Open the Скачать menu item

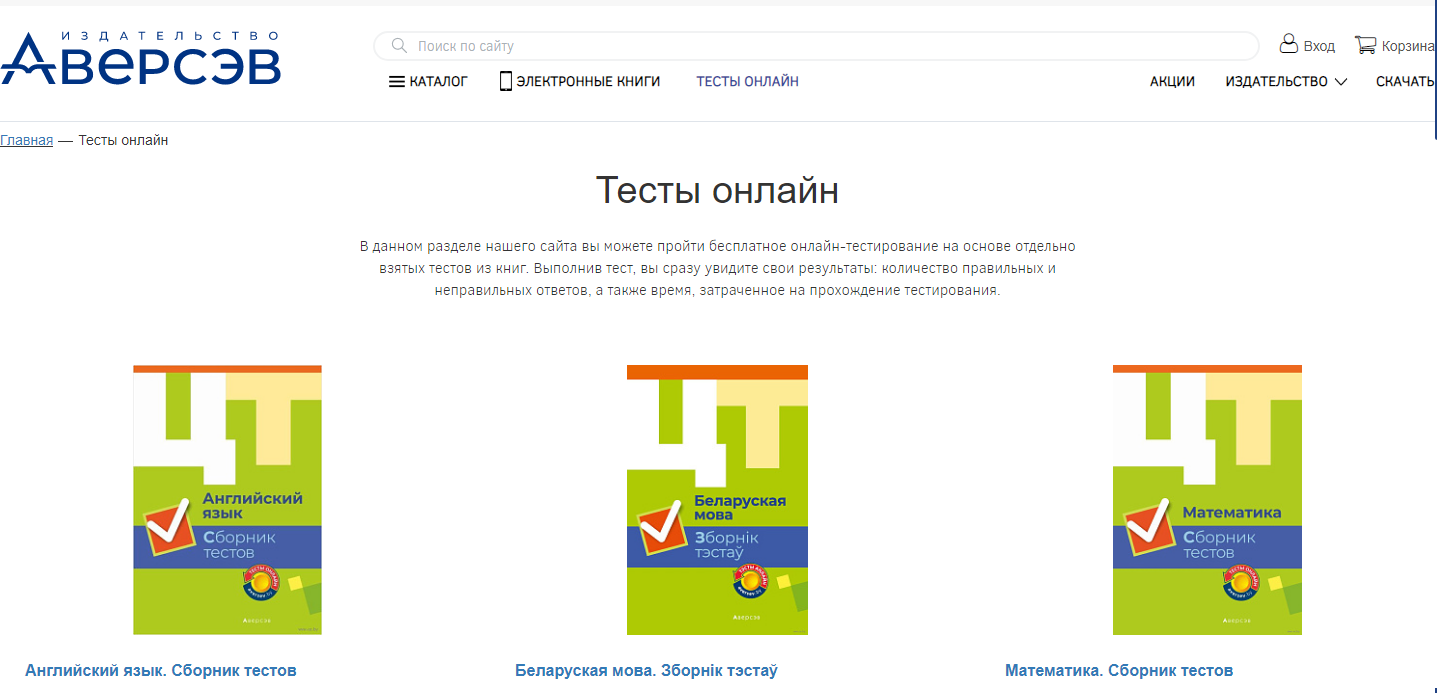coord(1406,82)
